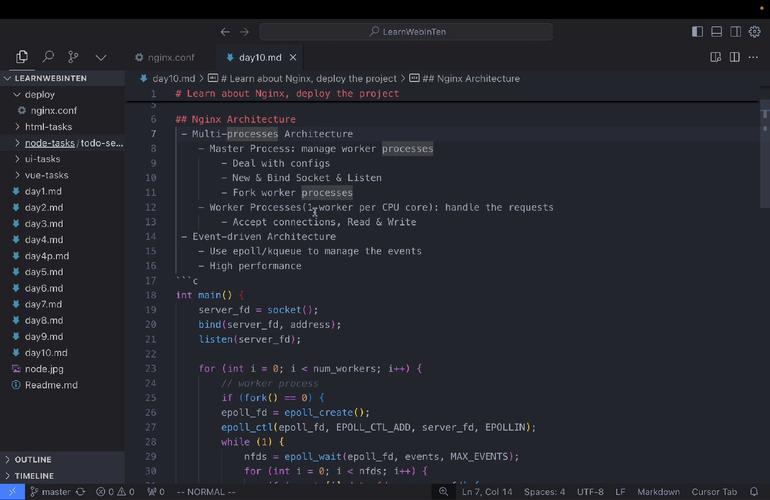The height and width of the screenshot is (500, 770).
Task: Click day10.md breadcrumb segment
Action: point(168,79)
